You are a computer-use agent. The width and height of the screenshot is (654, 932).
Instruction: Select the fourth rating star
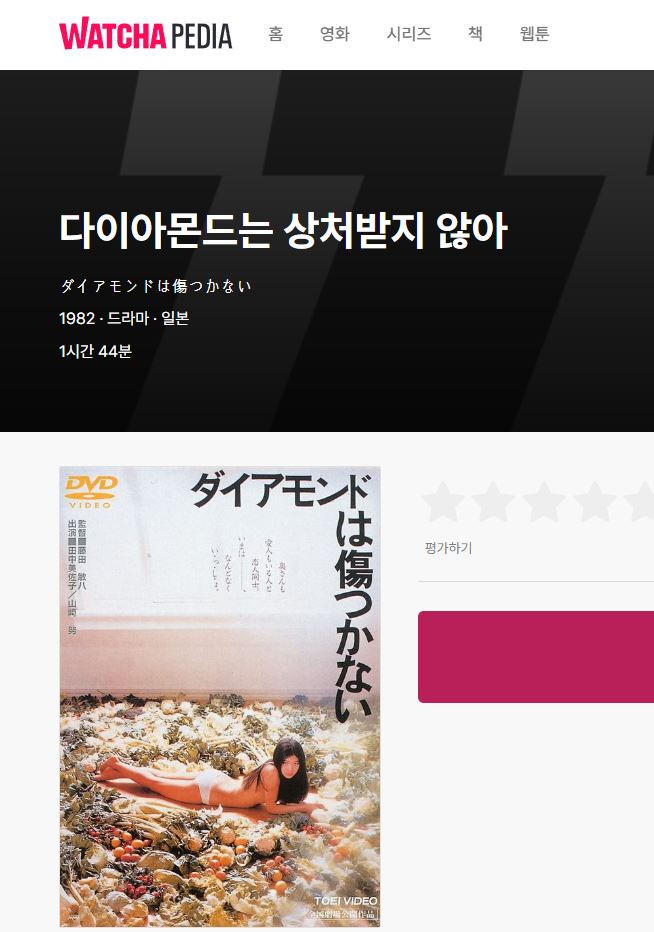[595, 502]
